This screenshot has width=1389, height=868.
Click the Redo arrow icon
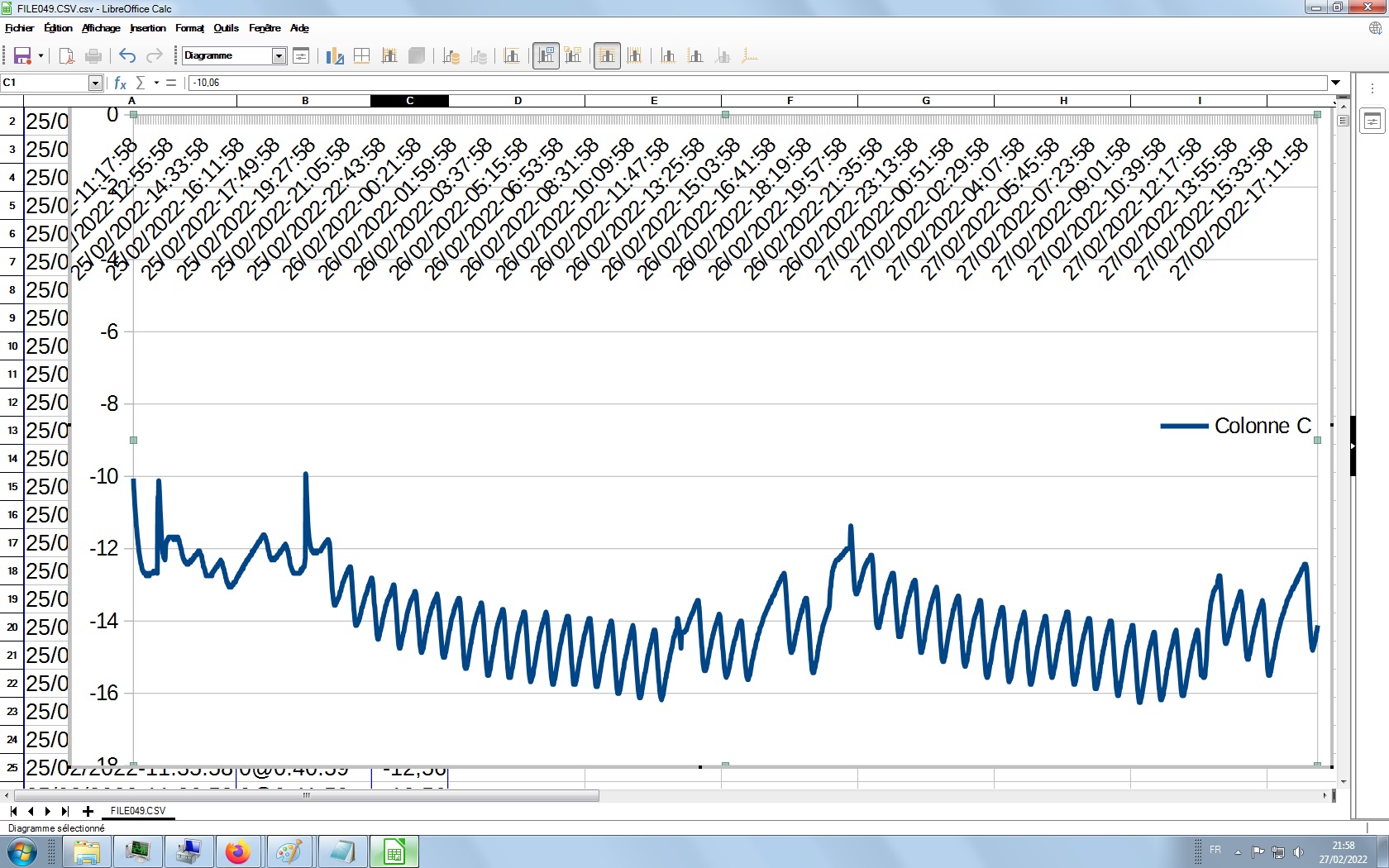(154, 56)
